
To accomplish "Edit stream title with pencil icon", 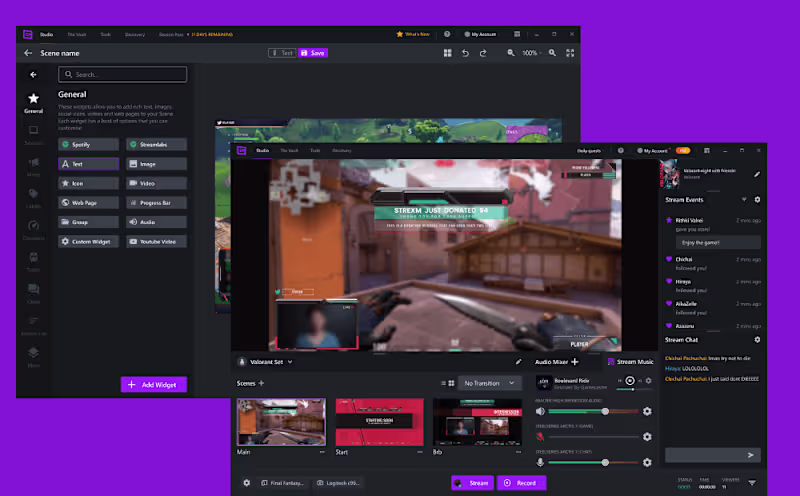I will 757,174.
